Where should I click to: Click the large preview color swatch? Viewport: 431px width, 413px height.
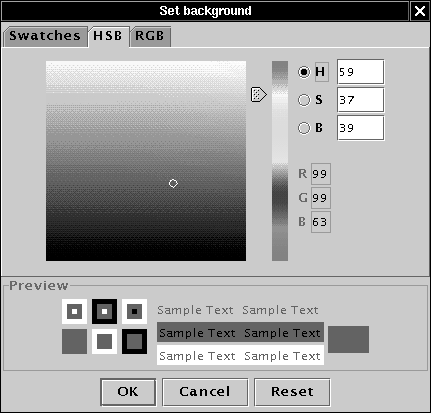point(348,339)
